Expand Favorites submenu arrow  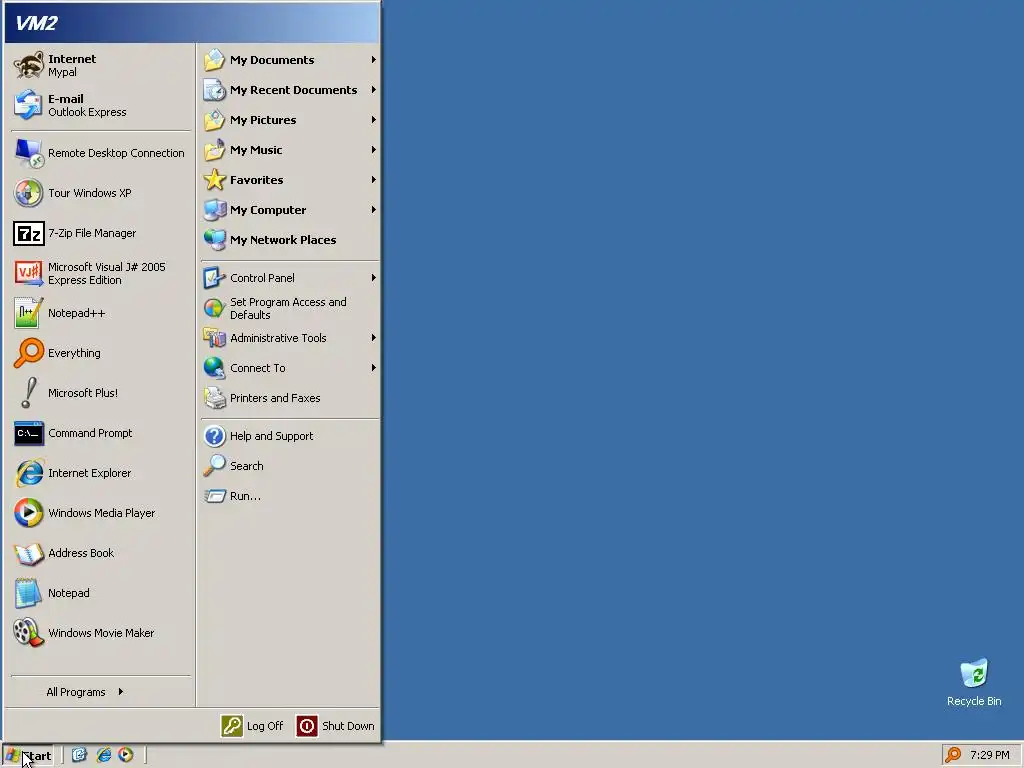coord(374,180)
